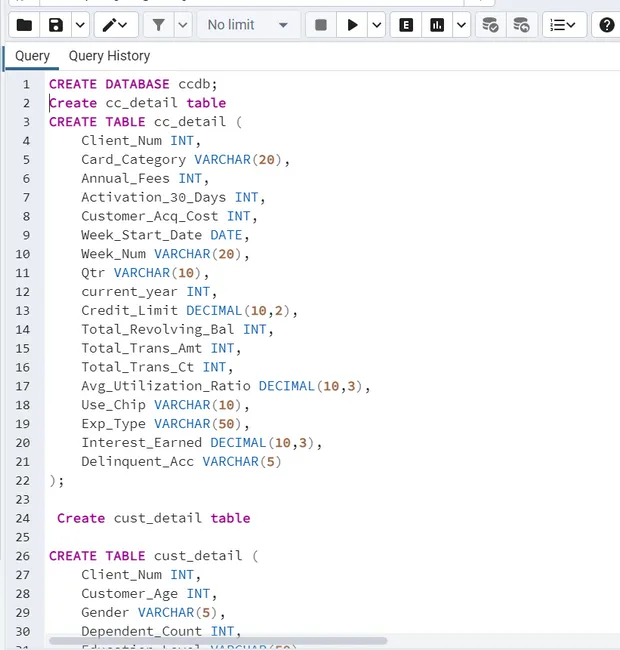This screenshot has width=620, height=650.
Task: Click the closing ');' on line 22
Action: pyautogui.click(x=57, y=481)
